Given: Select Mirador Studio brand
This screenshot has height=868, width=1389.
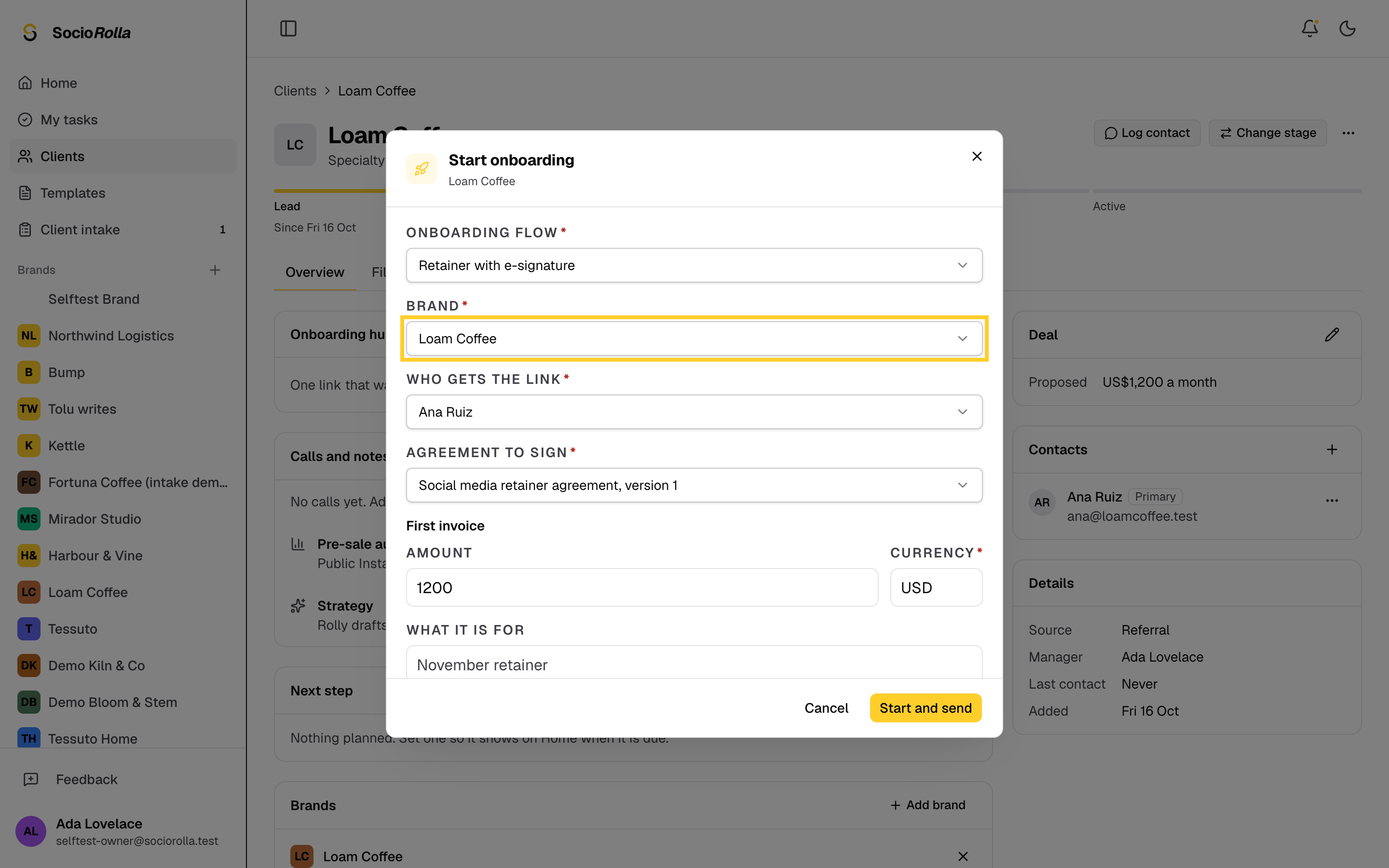Looking at the screenshot, I should (123, 519).
